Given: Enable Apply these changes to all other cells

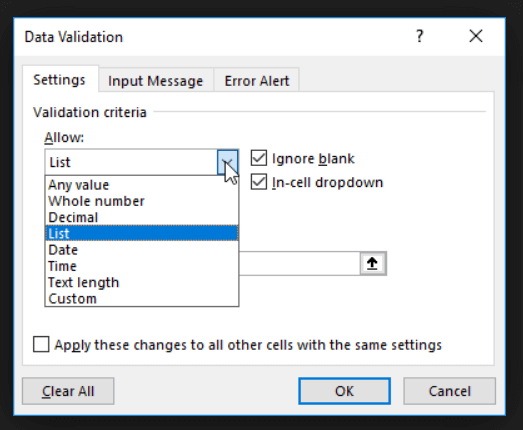Looking at the screenshot, I should coord(41,344).
